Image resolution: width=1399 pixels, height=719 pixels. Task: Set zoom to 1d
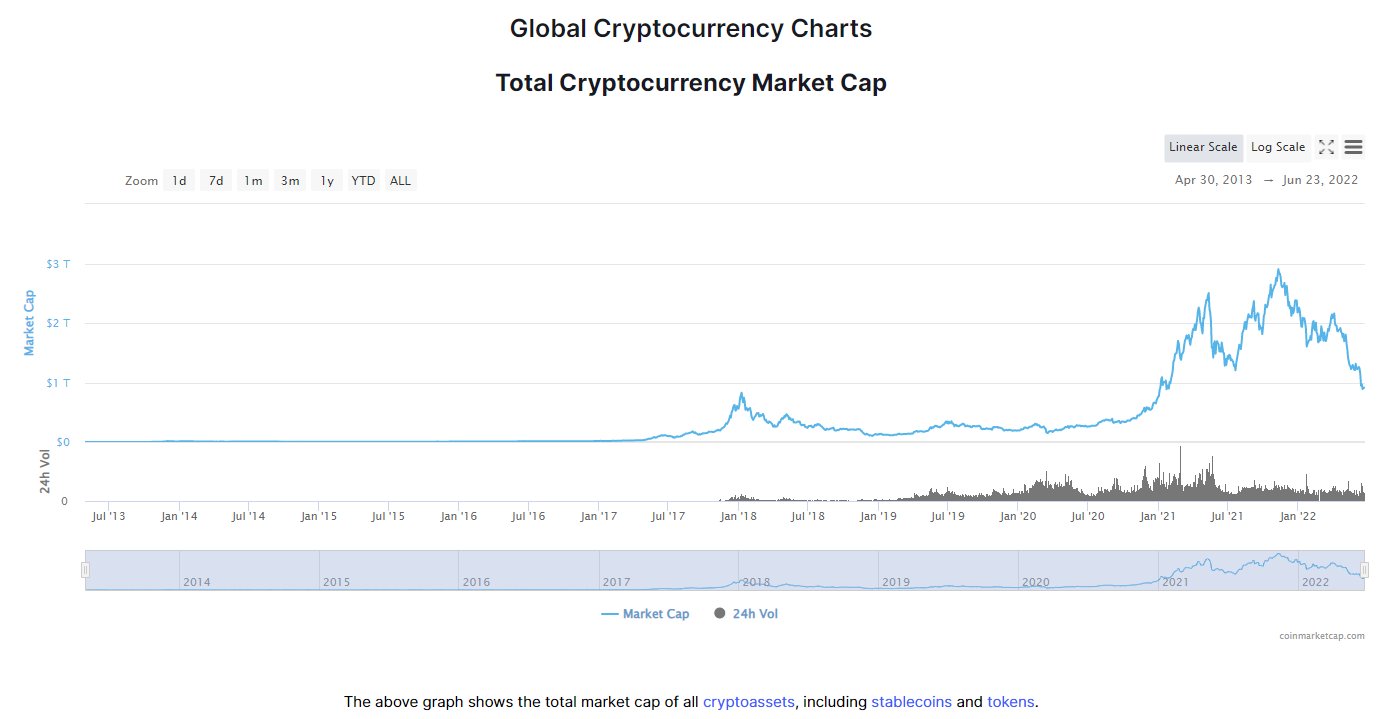coord(179,181)
